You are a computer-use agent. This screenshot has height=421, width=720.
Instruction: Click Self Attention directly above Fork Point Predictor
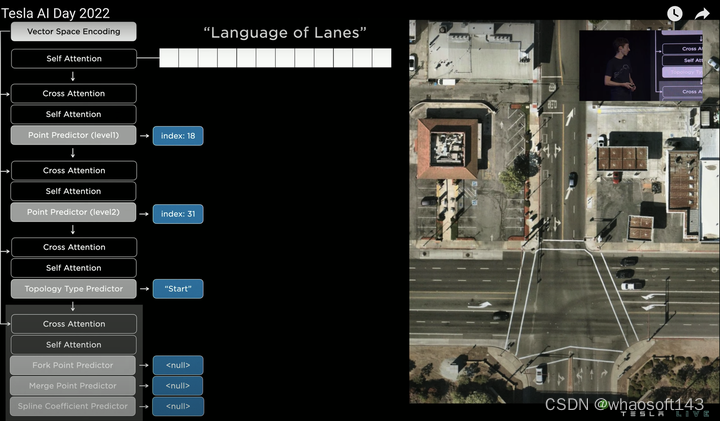[x=73, y=345]
